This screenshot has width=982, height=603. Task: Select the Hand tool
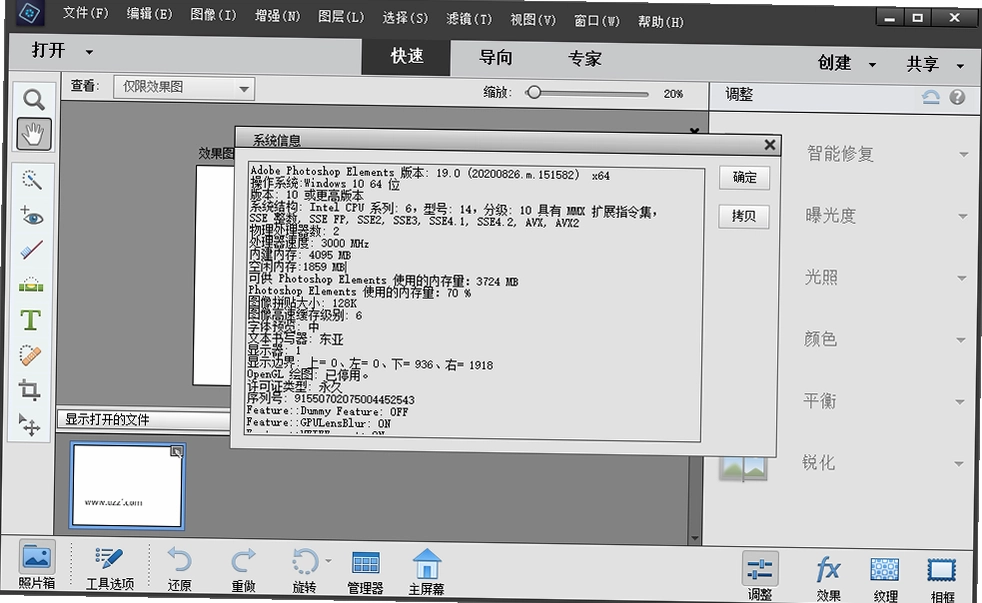(33, 133)
